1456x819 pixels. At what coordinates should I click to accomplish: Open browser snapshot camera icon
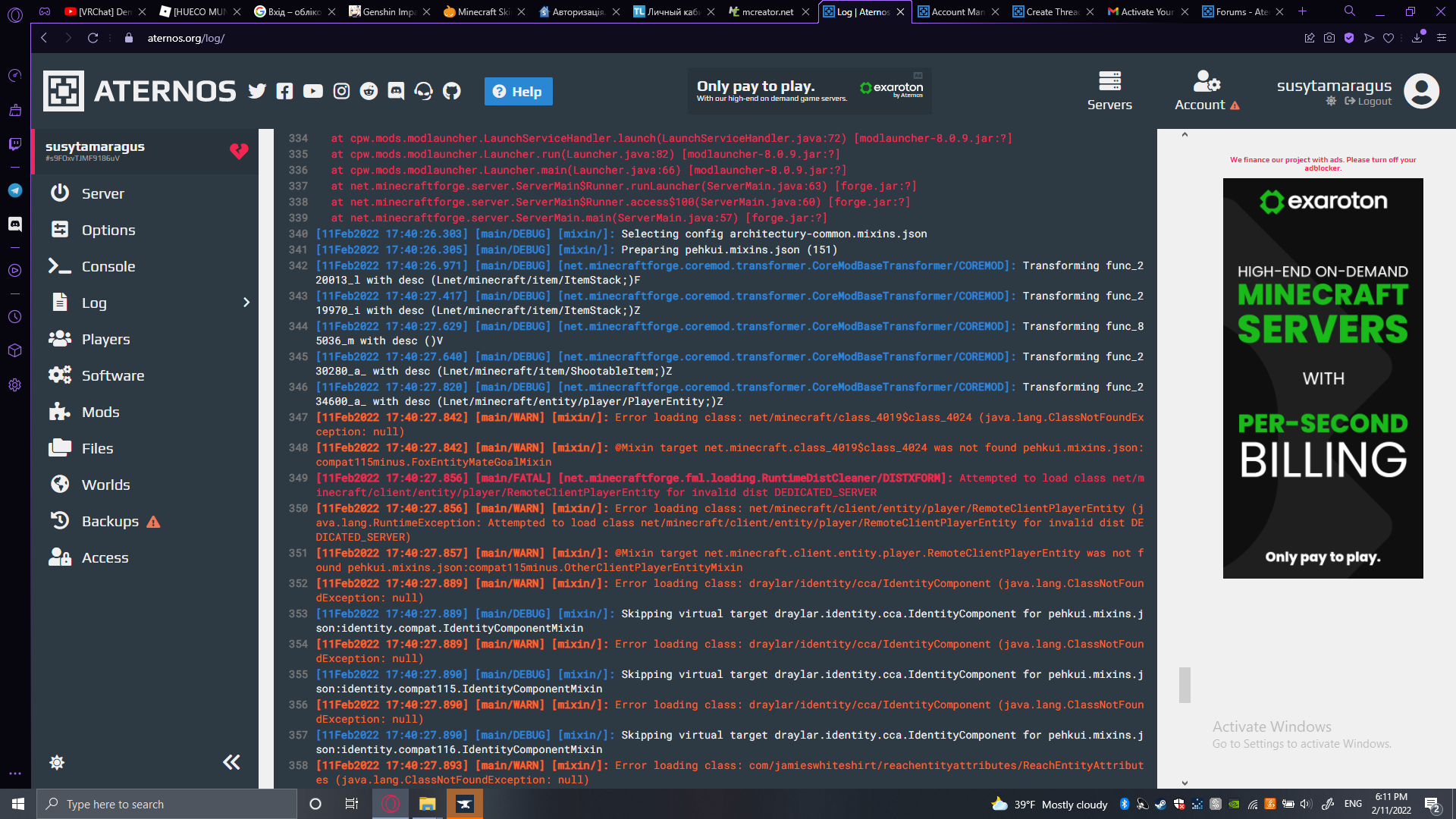click(1329, 38)
